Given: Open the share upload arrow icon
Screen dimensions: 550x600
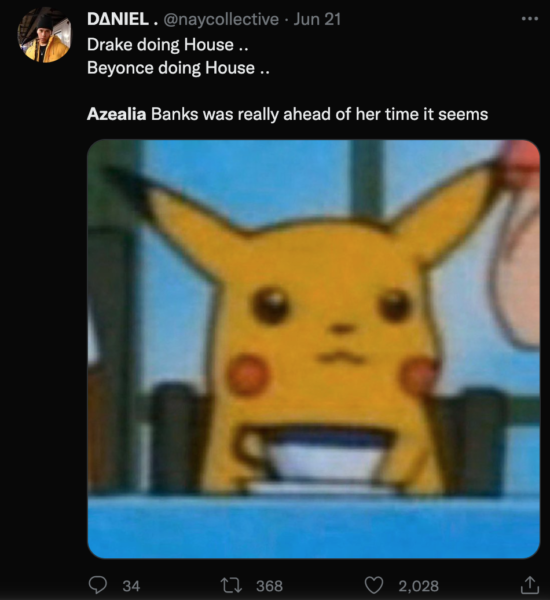Looking at the screenshot, I should 530,585.
